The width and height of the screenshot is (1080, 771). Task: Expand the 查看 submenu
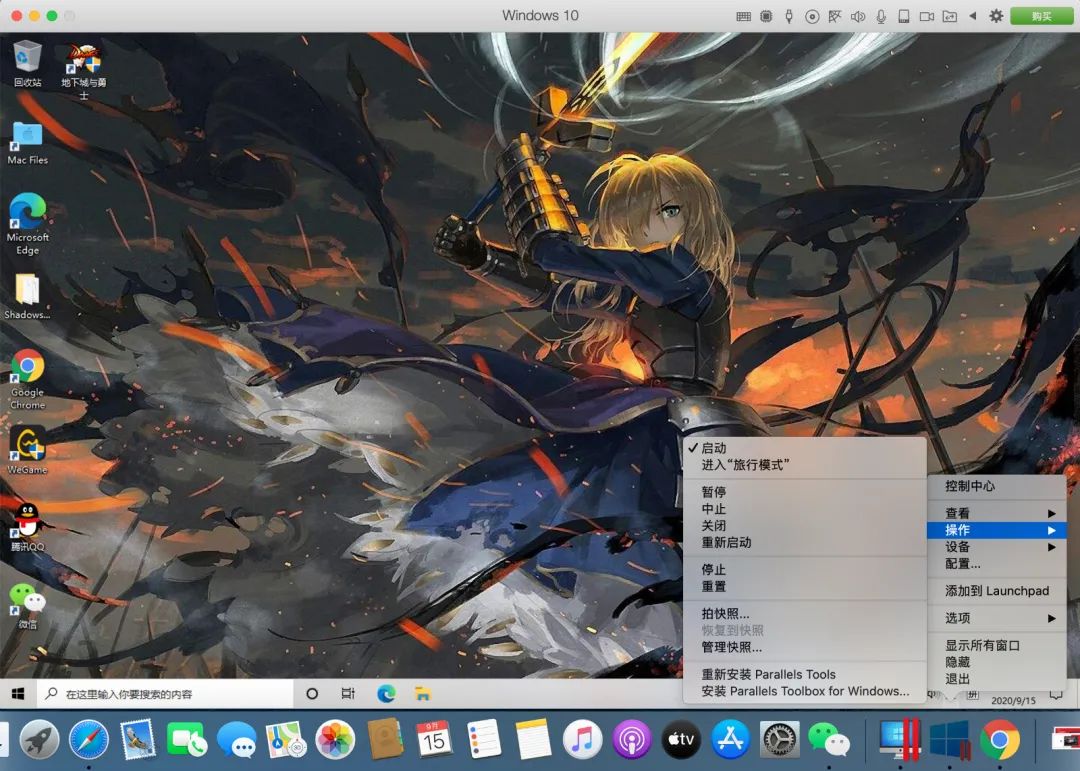pos(996,513)
